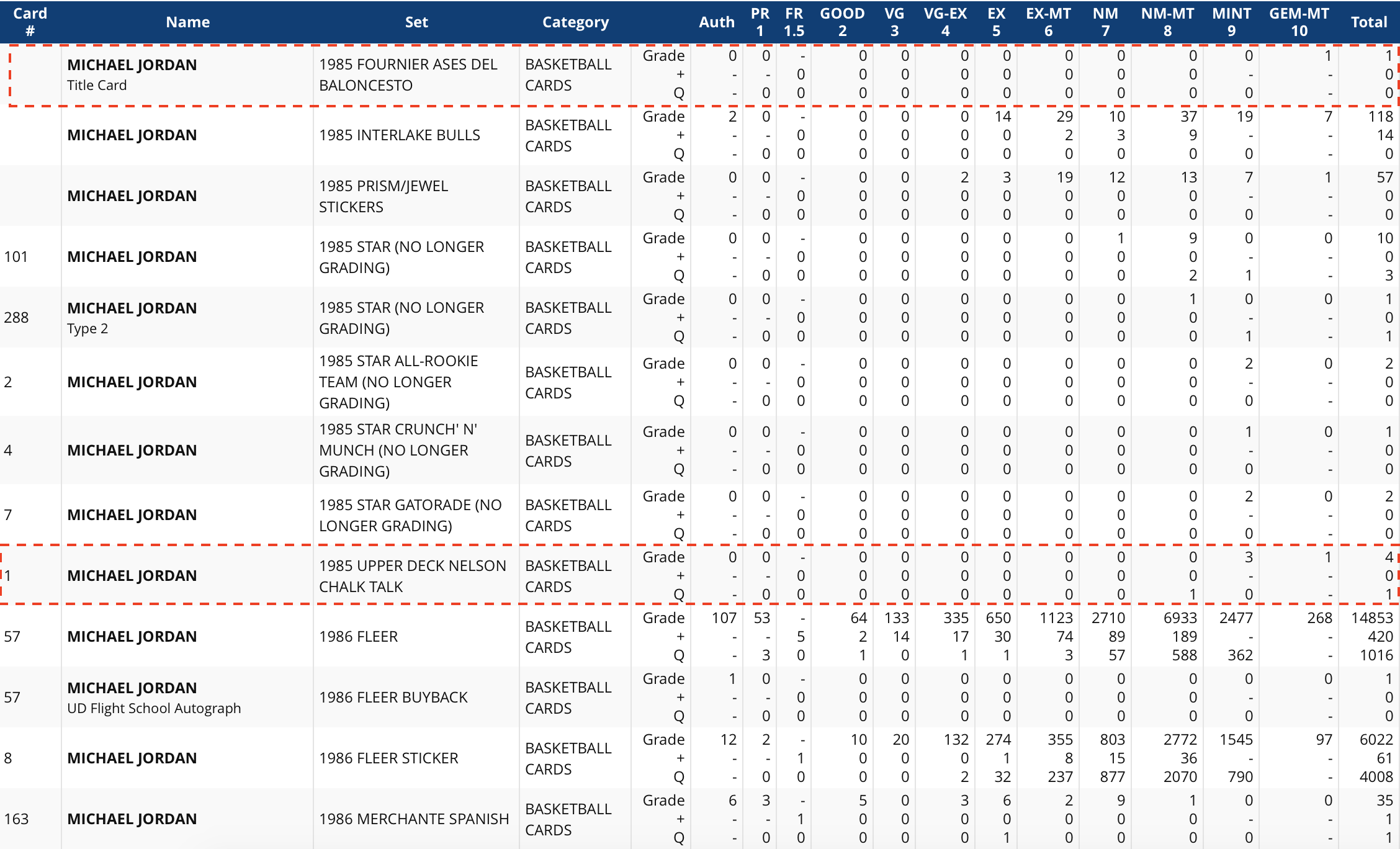This screenshot has width=1400, height=849.
Task: Click the FR 1.5 column header
Action: coord(794,22)
